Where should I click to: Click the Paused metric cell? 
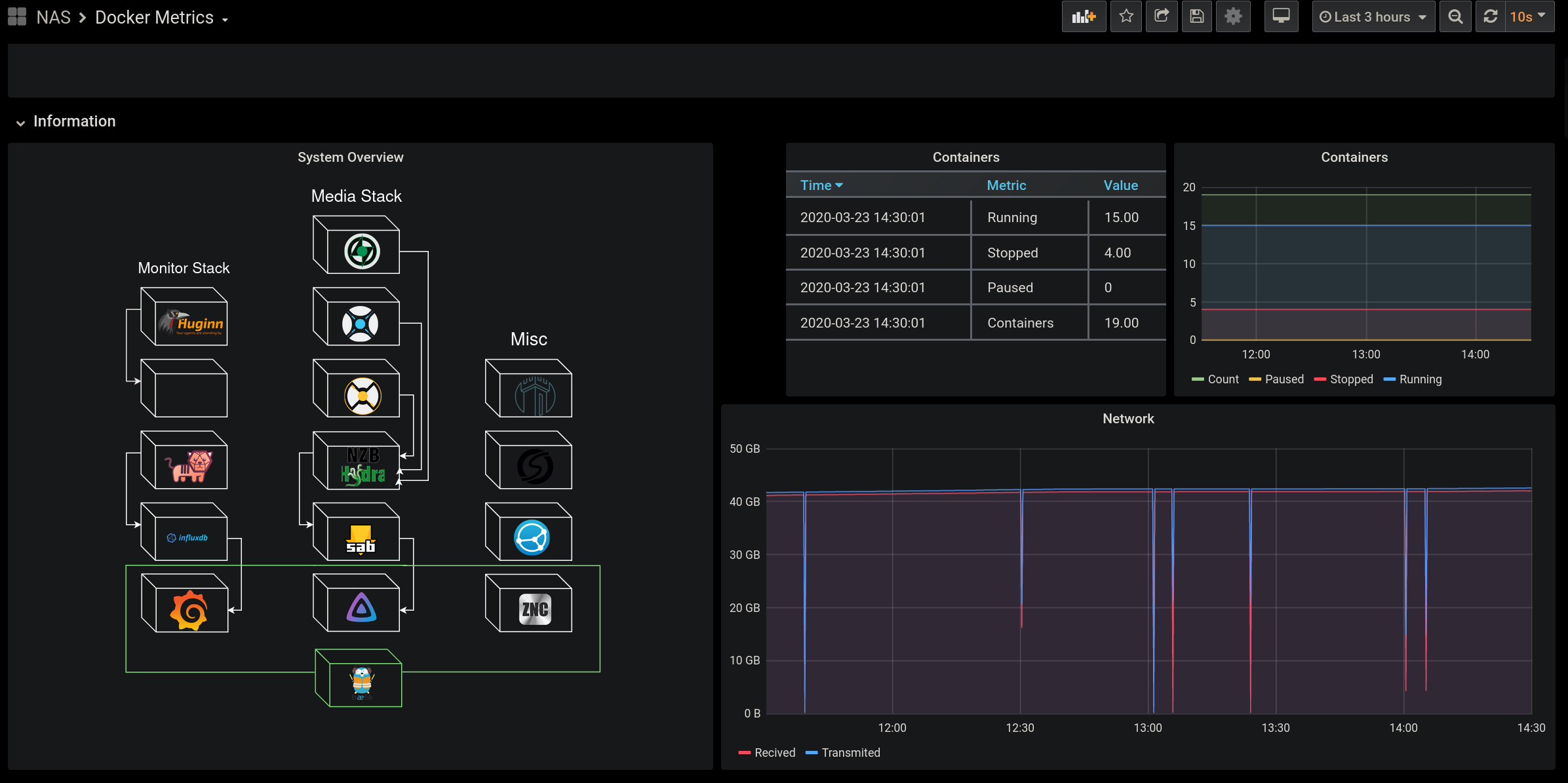click(1029, 288)
